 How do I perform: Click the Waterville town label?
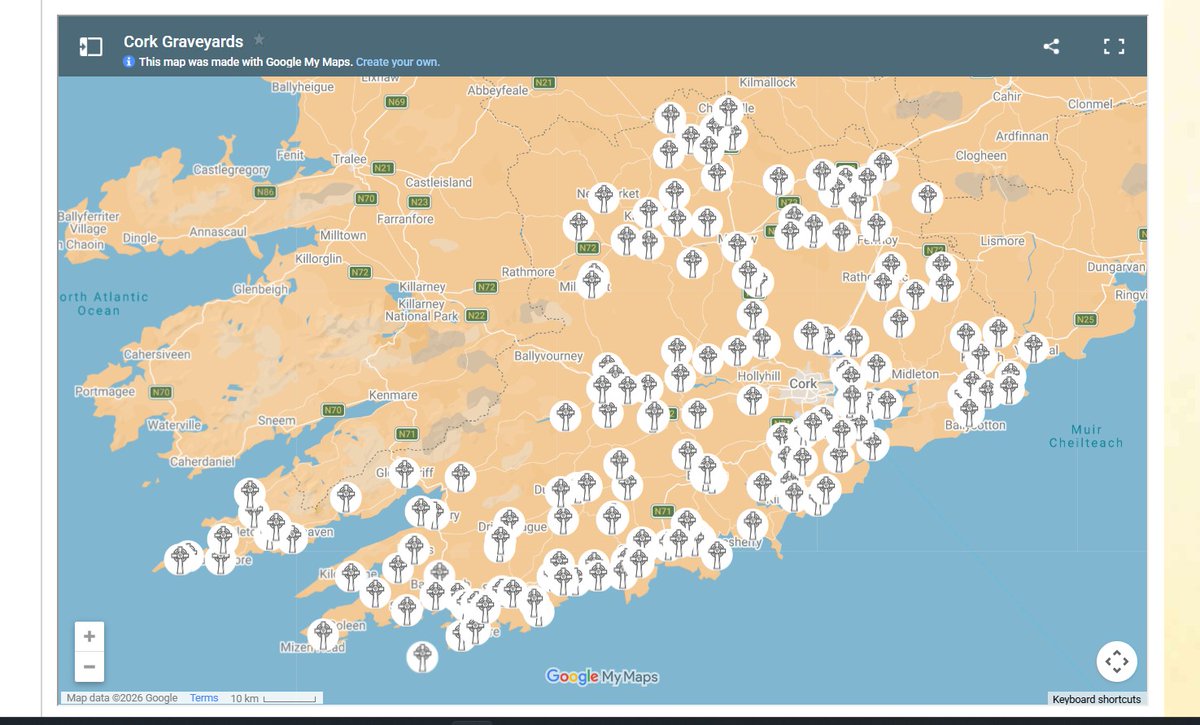[x=174, y=425]
